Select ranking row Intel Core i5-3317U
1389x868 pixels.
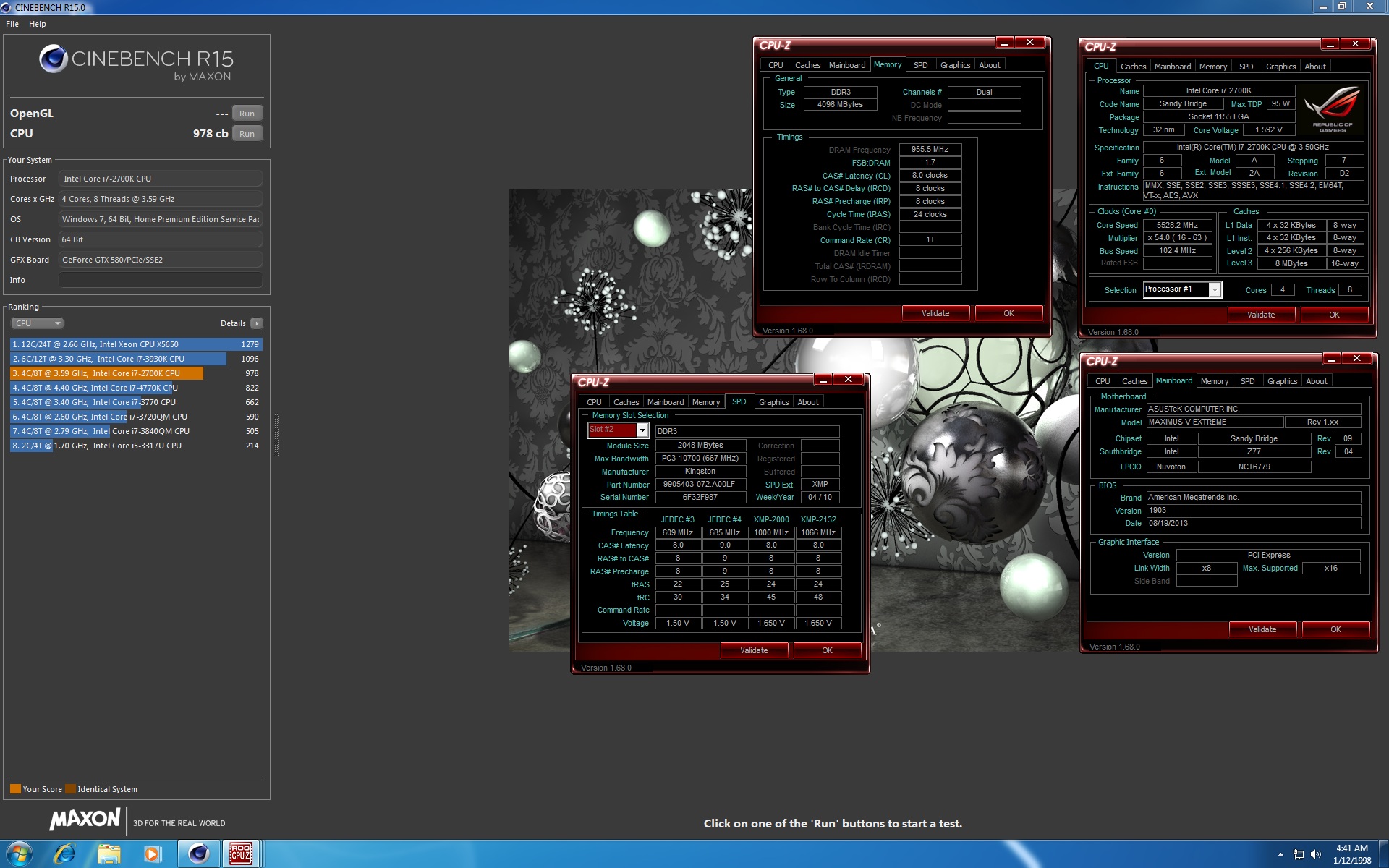pos(135,446)
